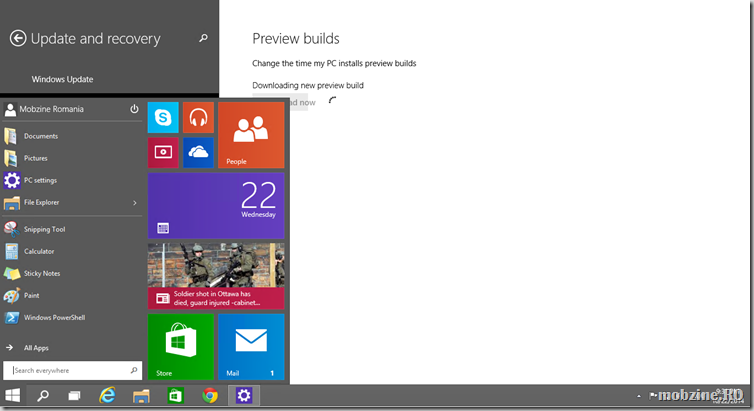754x411 pixels.
Task: Open Sticky Notes
Action: pos(72,274)
